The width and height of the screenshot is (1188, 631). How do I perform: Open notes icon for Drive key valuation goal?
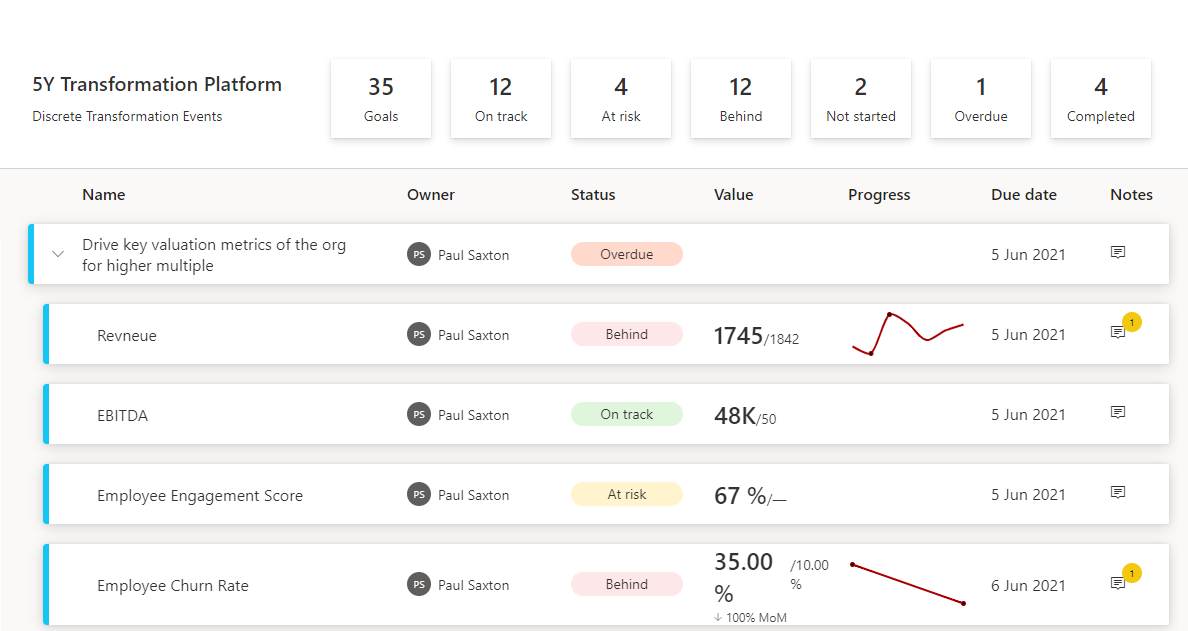(x=1118, y=253)
